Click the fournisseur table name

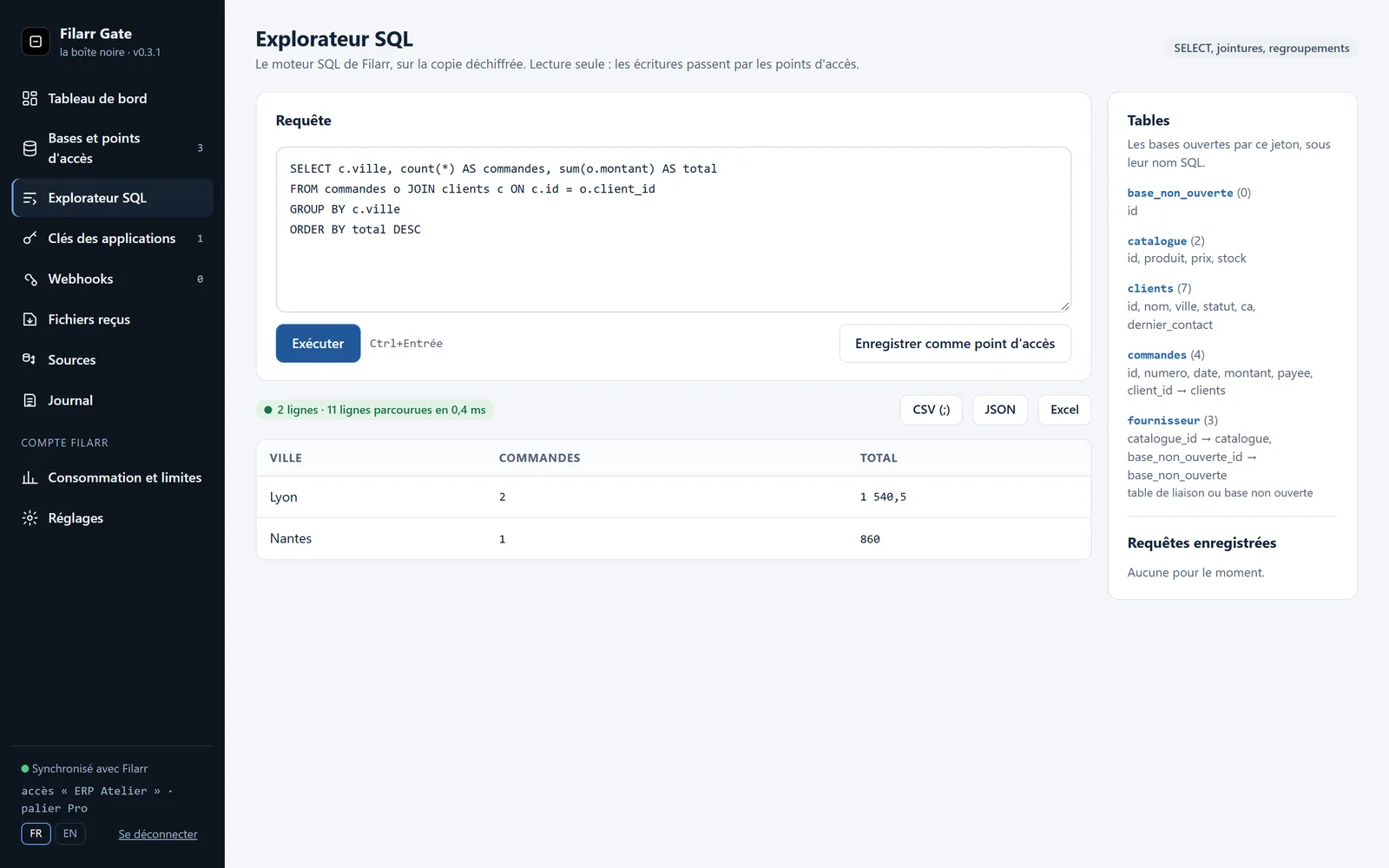[1163, 420]
